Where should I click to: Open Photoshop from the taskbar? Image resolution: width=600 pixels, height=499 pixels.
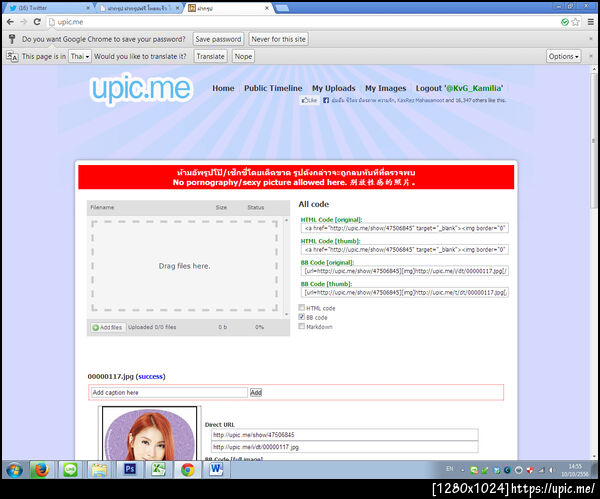[129, 470]
